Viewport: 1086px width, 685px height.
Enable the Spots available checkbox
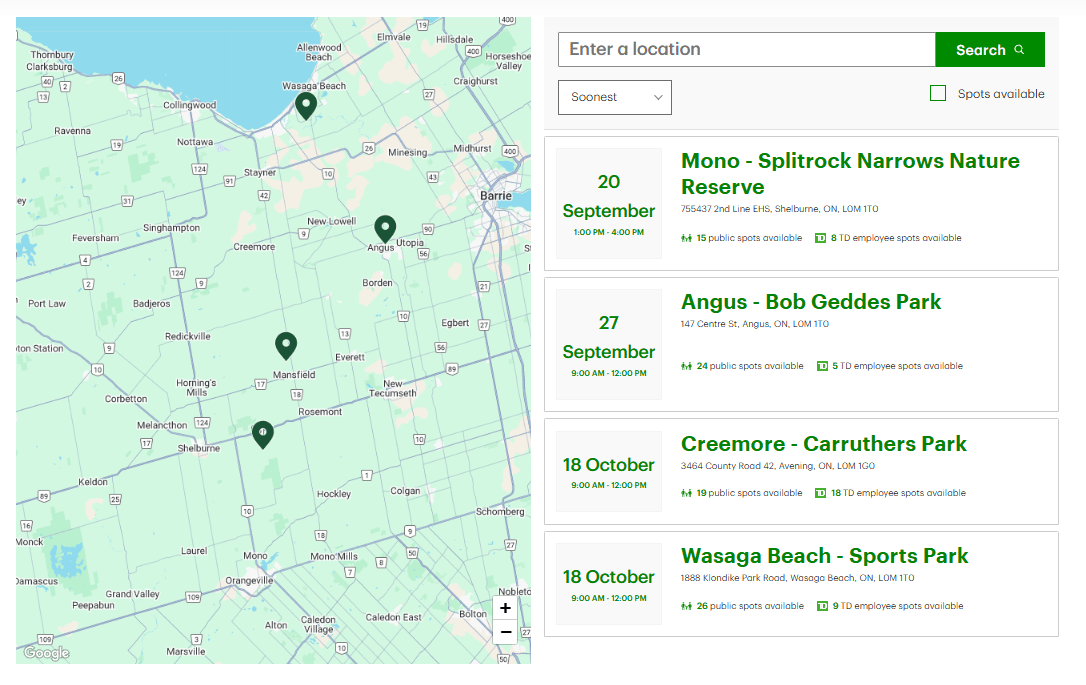coord(938,93)
